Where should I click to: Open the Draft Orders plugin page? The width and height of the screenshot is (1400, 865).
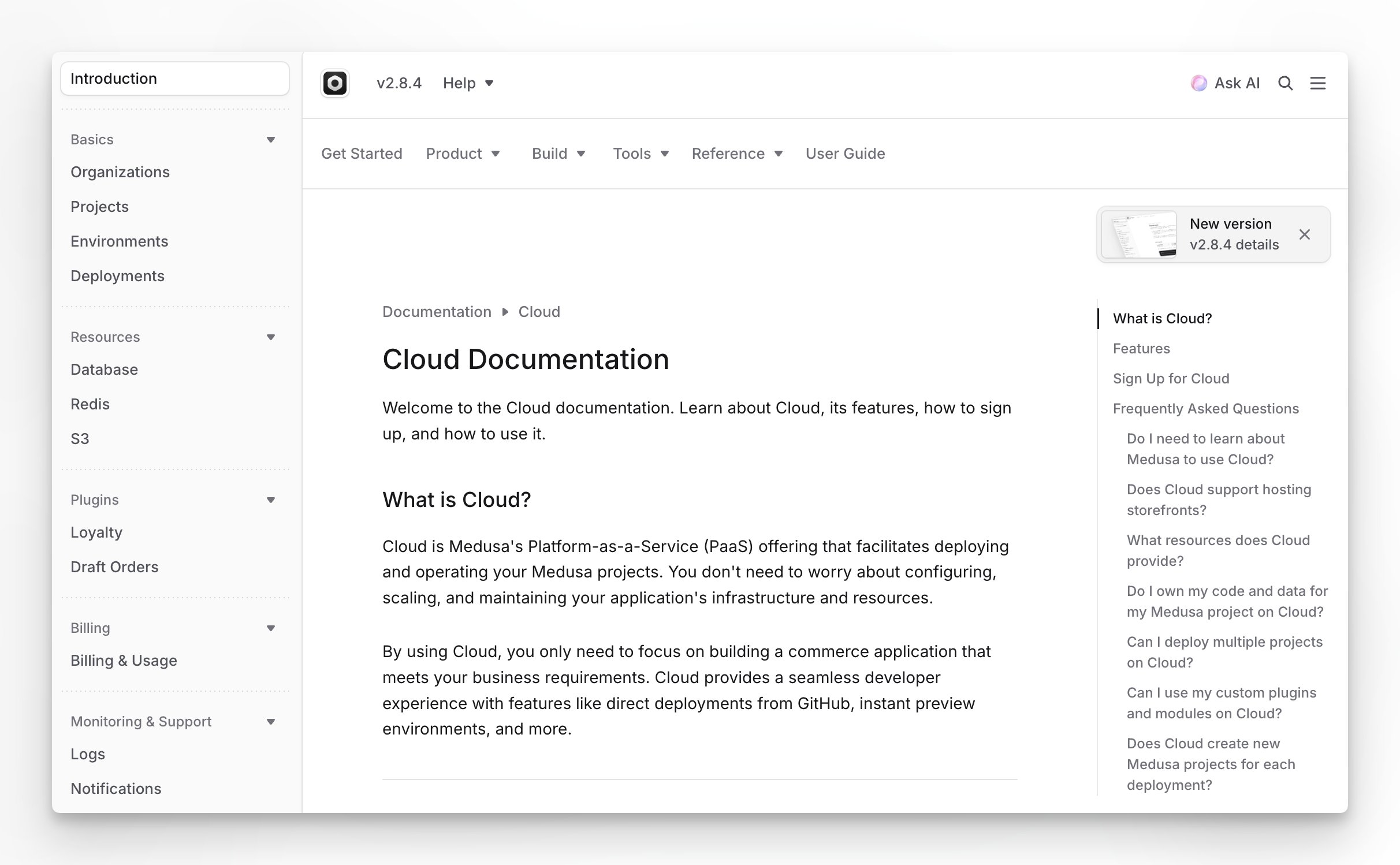(x=114, y=567)
